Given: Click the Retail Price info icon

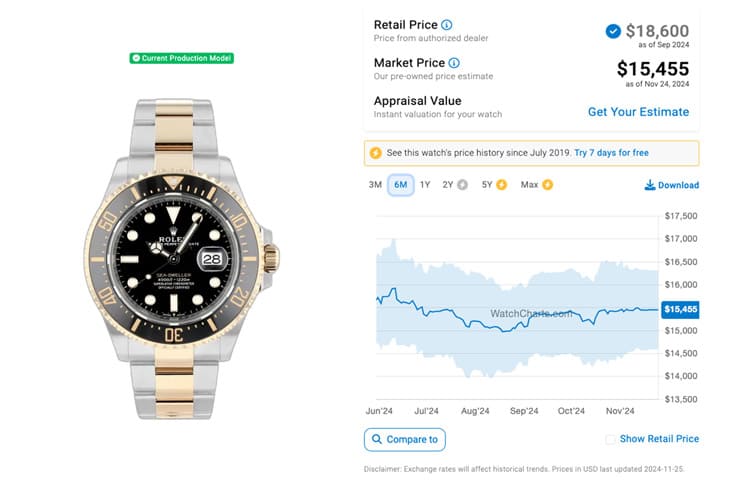Looking at the screenshot, I should click(x=446, y=25).
